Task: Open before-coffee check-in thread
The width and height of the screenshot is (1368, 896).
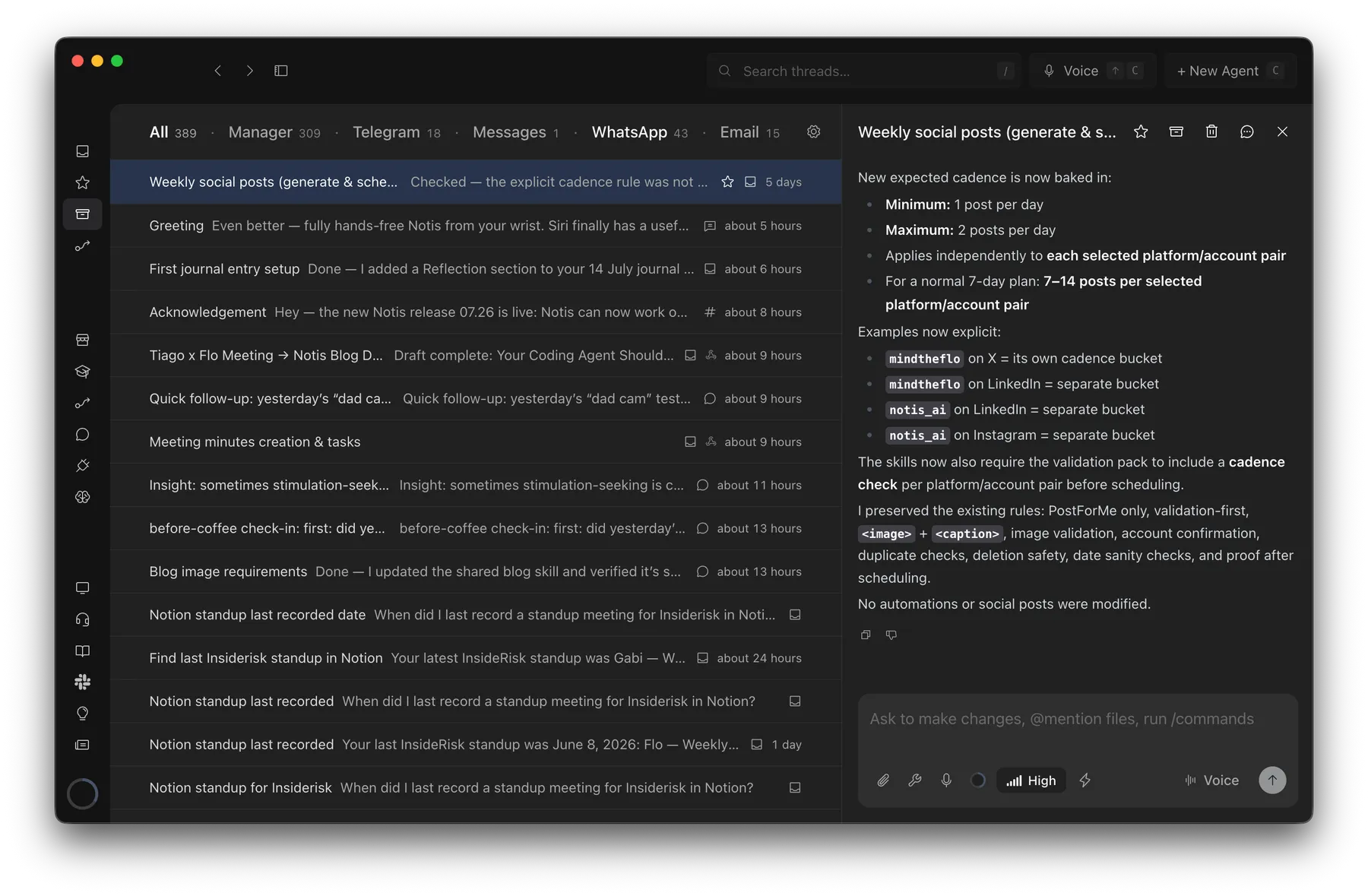Action: coord(476,528)
